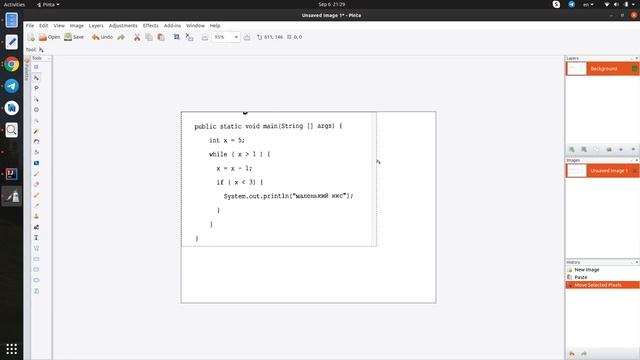Open the View menu
640x360 pixels.
(x=59, y=26)
